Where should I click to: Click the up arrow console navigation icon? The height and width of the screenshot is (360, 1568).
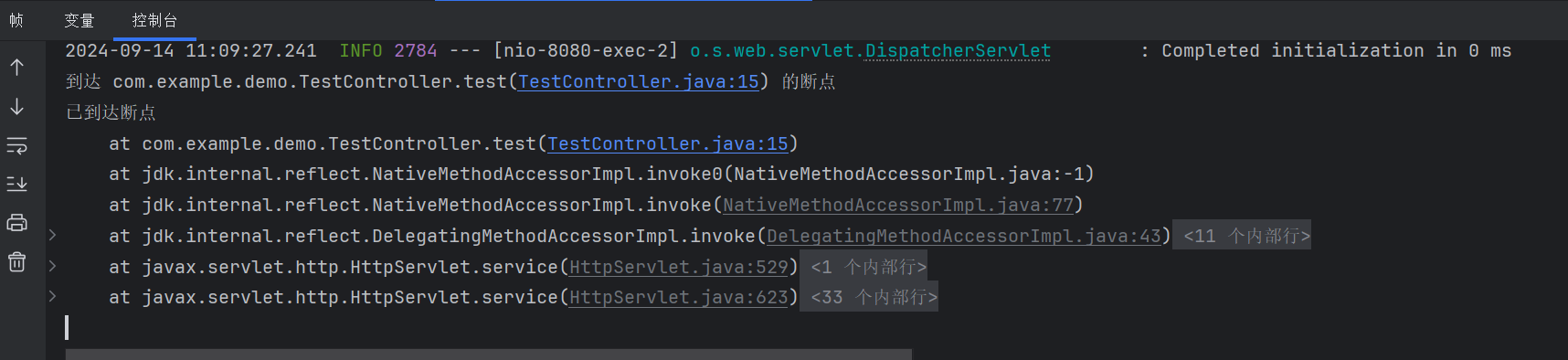pyautogui.click(x=16, y=67)
